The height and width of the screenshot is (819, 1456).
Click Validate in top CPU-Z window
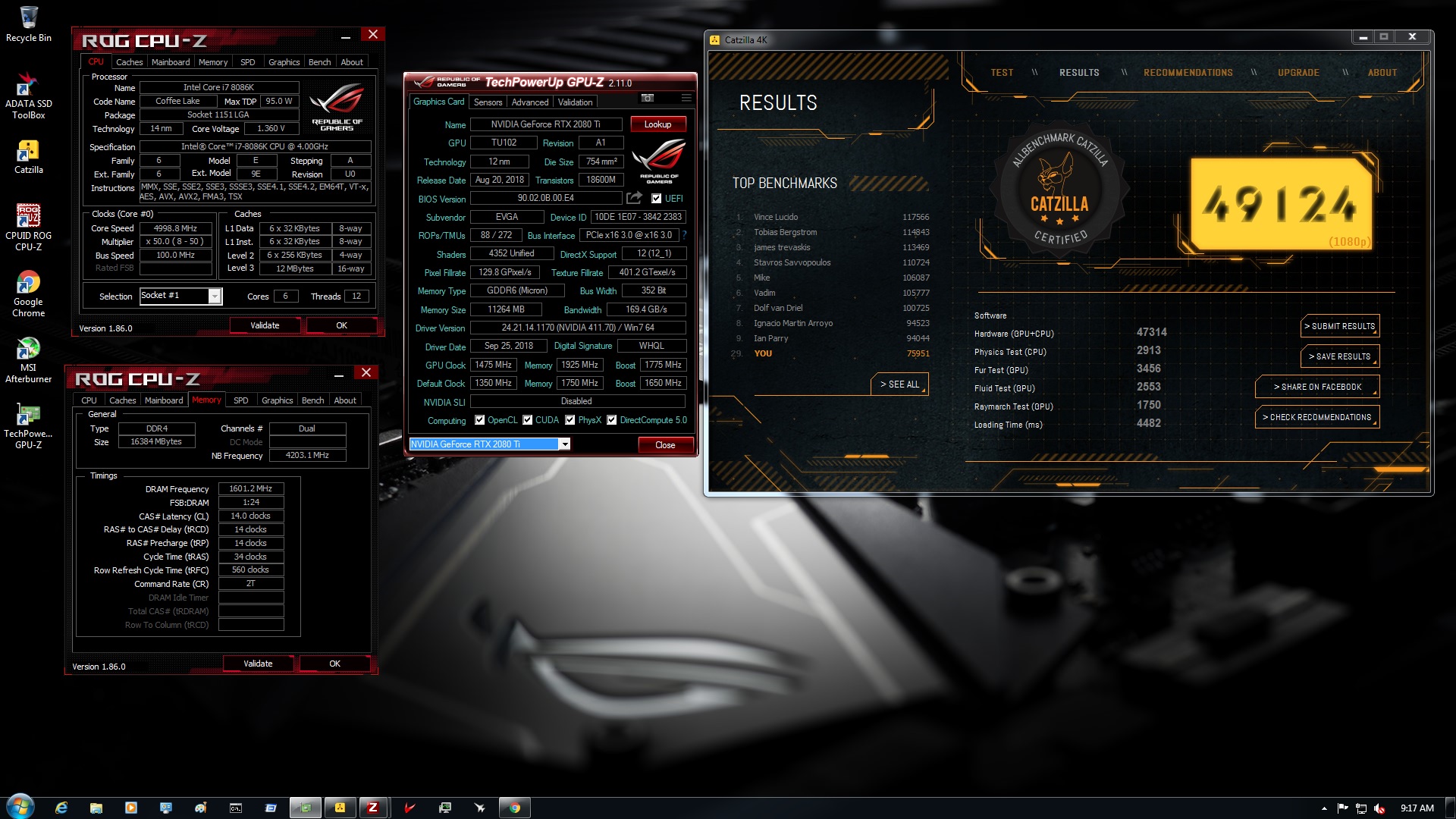point(265,325)
